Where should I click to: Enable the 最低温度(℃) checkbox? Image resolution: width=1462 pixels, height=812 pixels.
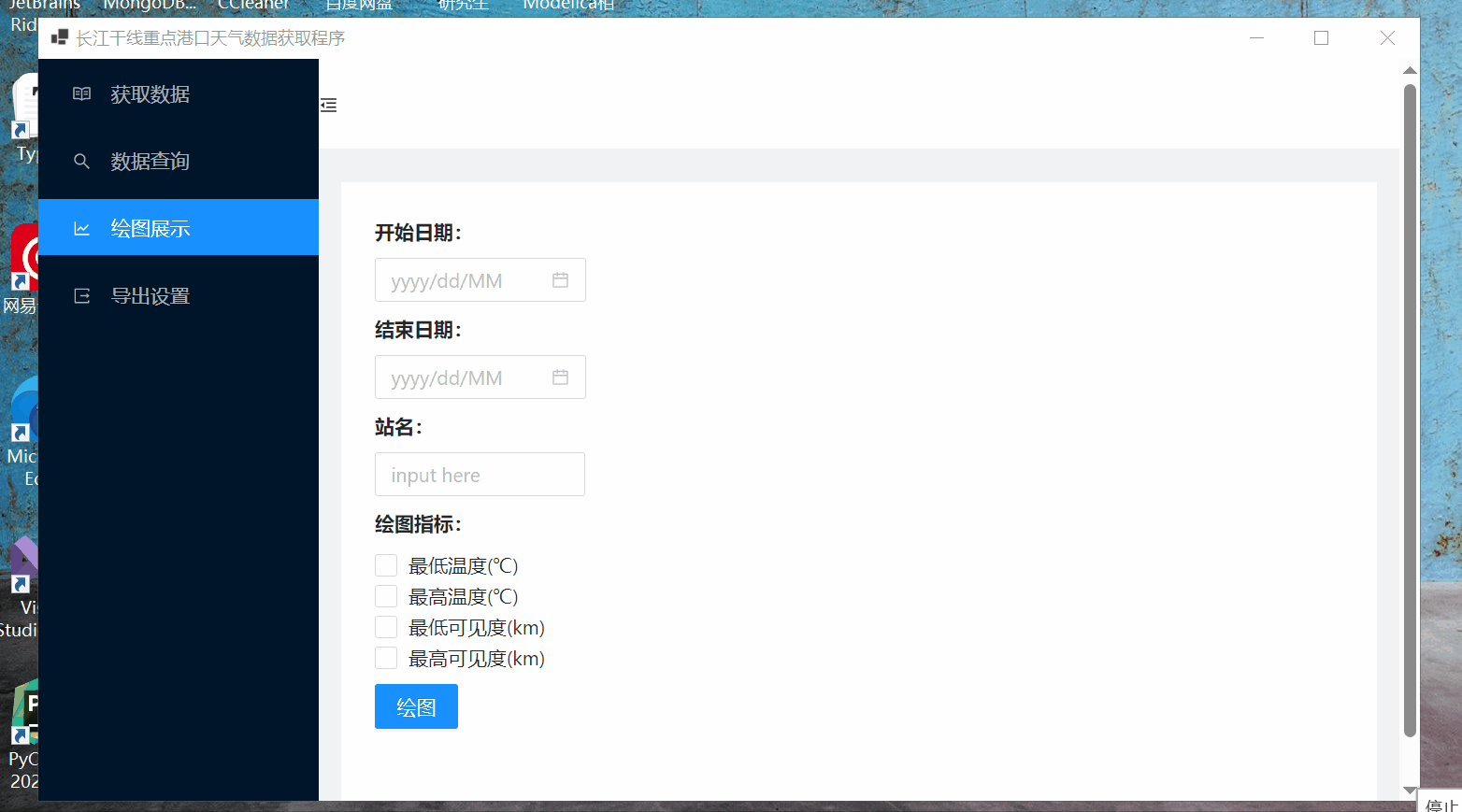tap(386, 564)
